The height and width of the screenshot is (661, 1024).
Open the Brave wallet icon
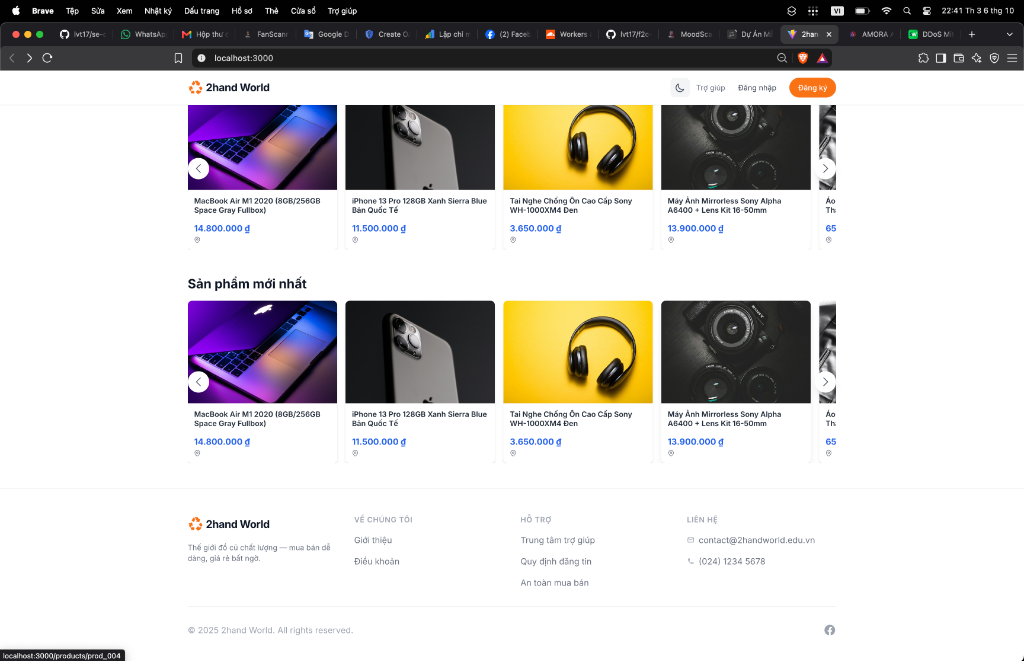coord(959,58)
